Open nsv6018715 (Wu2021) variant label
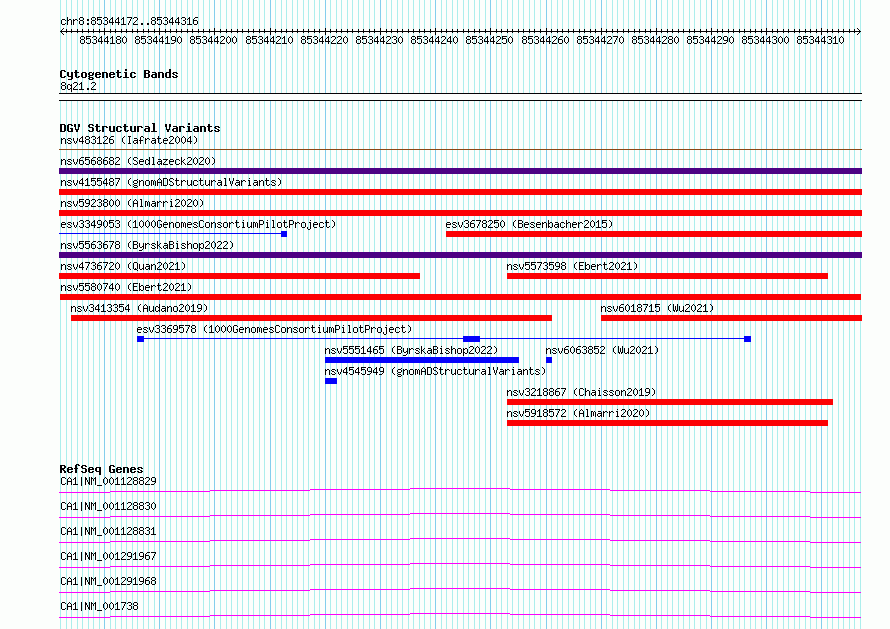This screenshot has height=629, width=890. point(657,308)
